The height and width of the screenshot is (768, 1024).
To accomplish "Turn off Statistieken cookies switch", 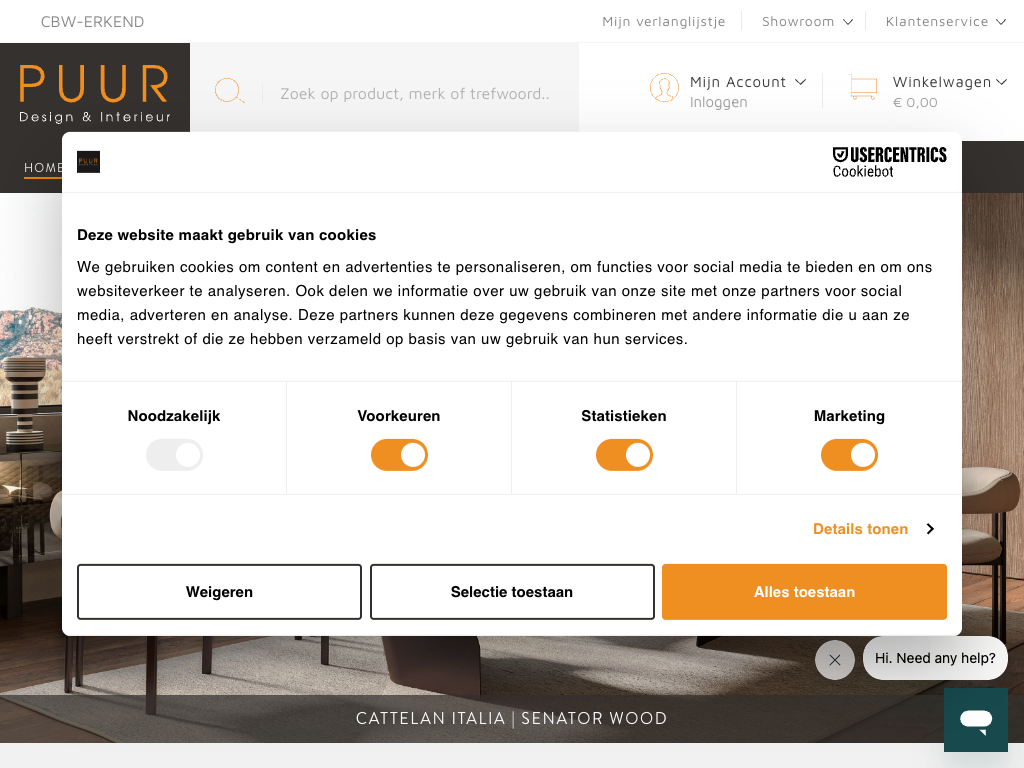I will (624, 456).
